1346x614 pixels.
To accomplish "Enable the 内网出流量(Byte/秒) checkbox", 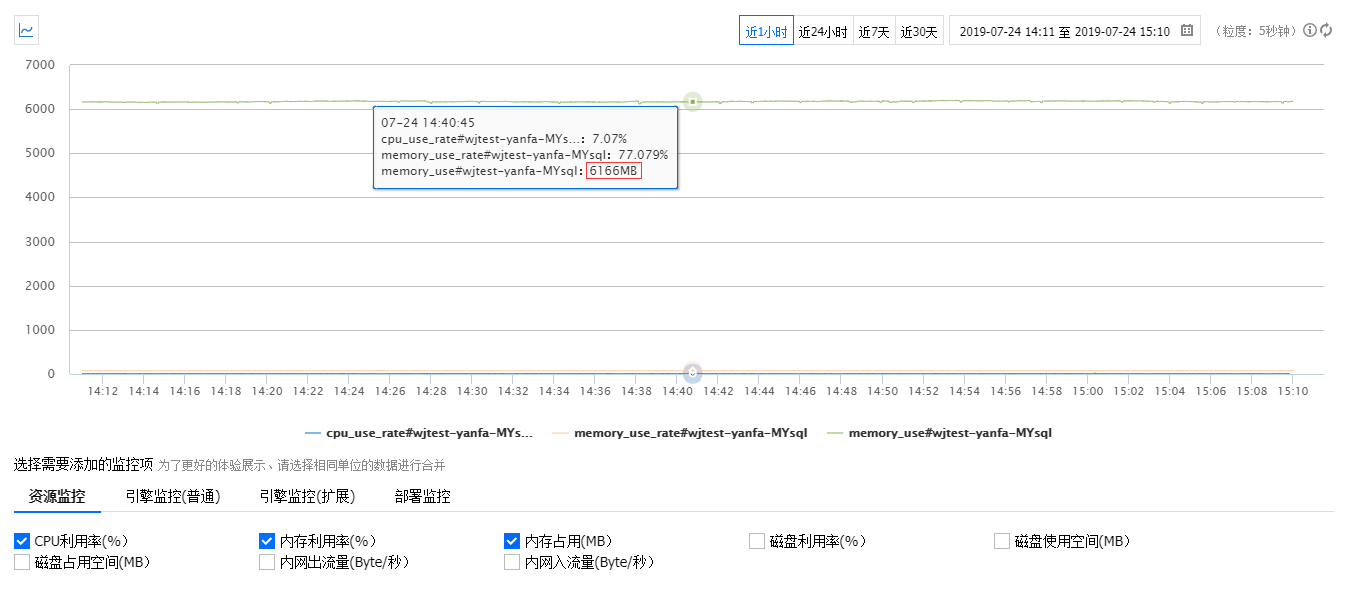I will tap(267, 562).
